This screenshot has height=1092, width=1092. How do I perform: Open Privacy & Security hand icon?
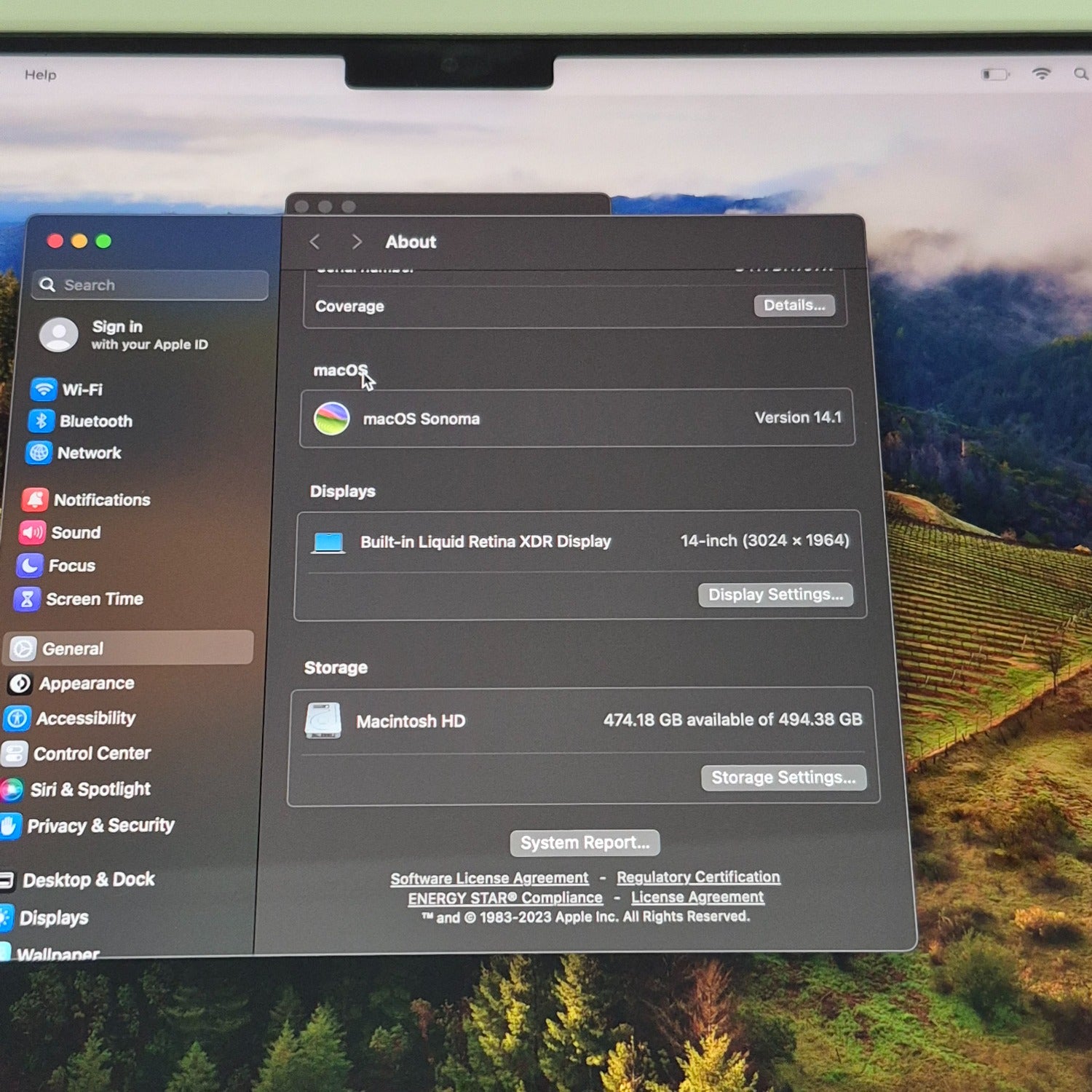[x=9, y=826]
